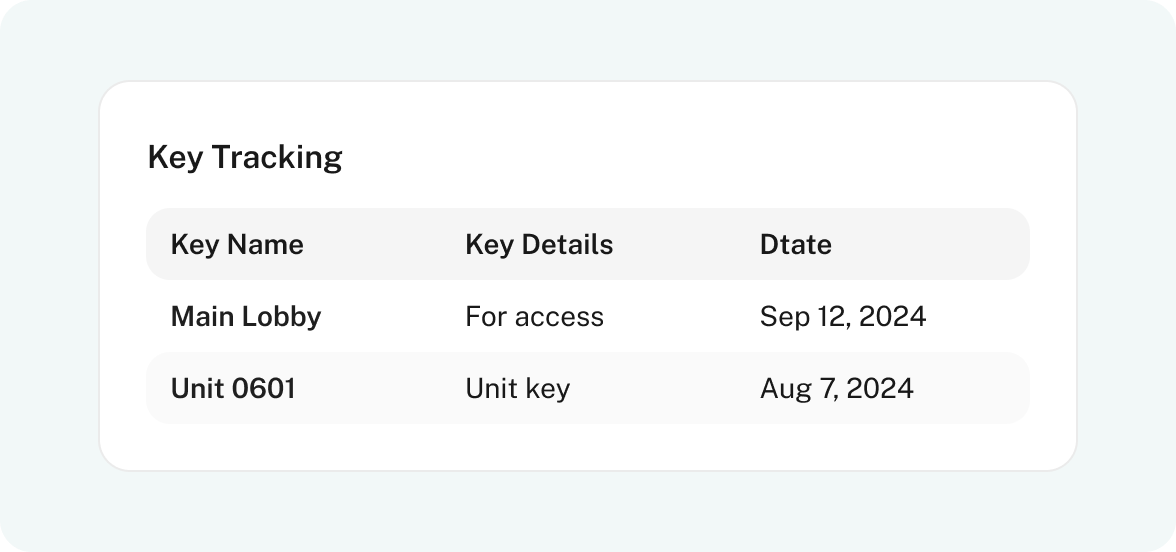Click the year 2024 in Aug date
1176x552 pixels.
880,388
